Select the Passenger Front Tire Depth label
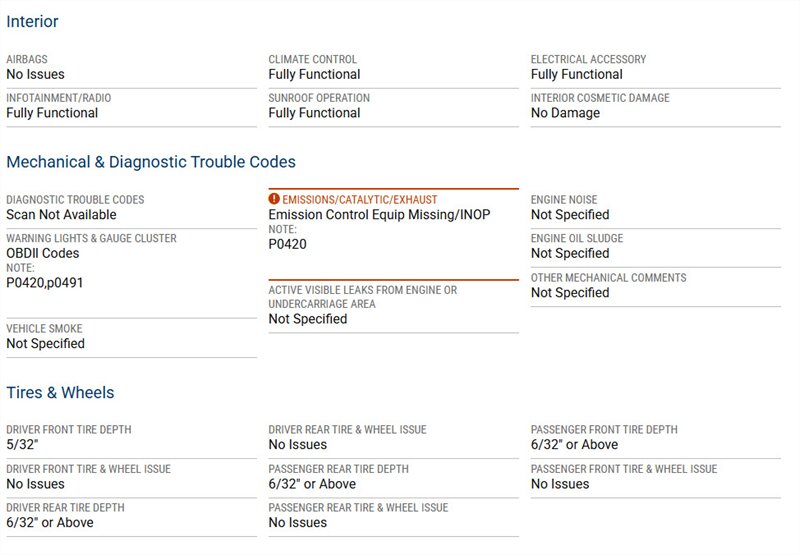The width and height of the screenshot is (800, 555). (604, 430)
